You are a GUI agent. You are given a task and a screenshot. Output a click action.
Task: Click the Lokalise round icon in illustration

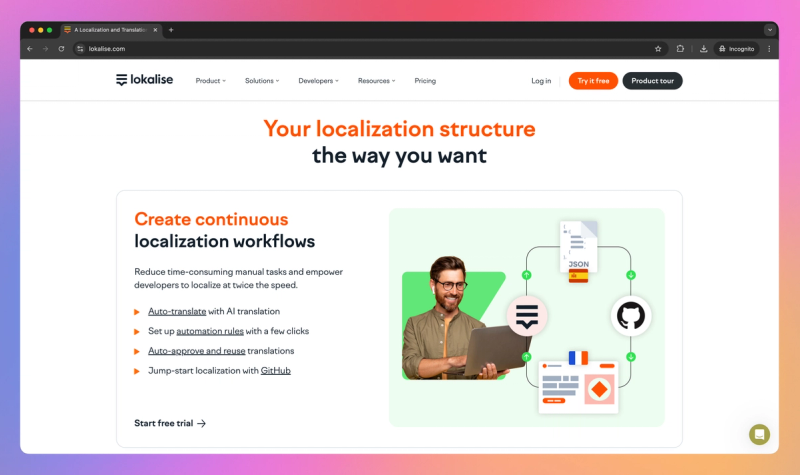[x=527, y=315]
